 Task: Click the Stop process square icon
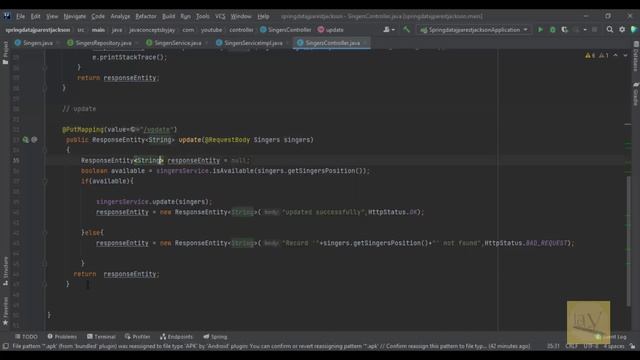pos(594,29)
